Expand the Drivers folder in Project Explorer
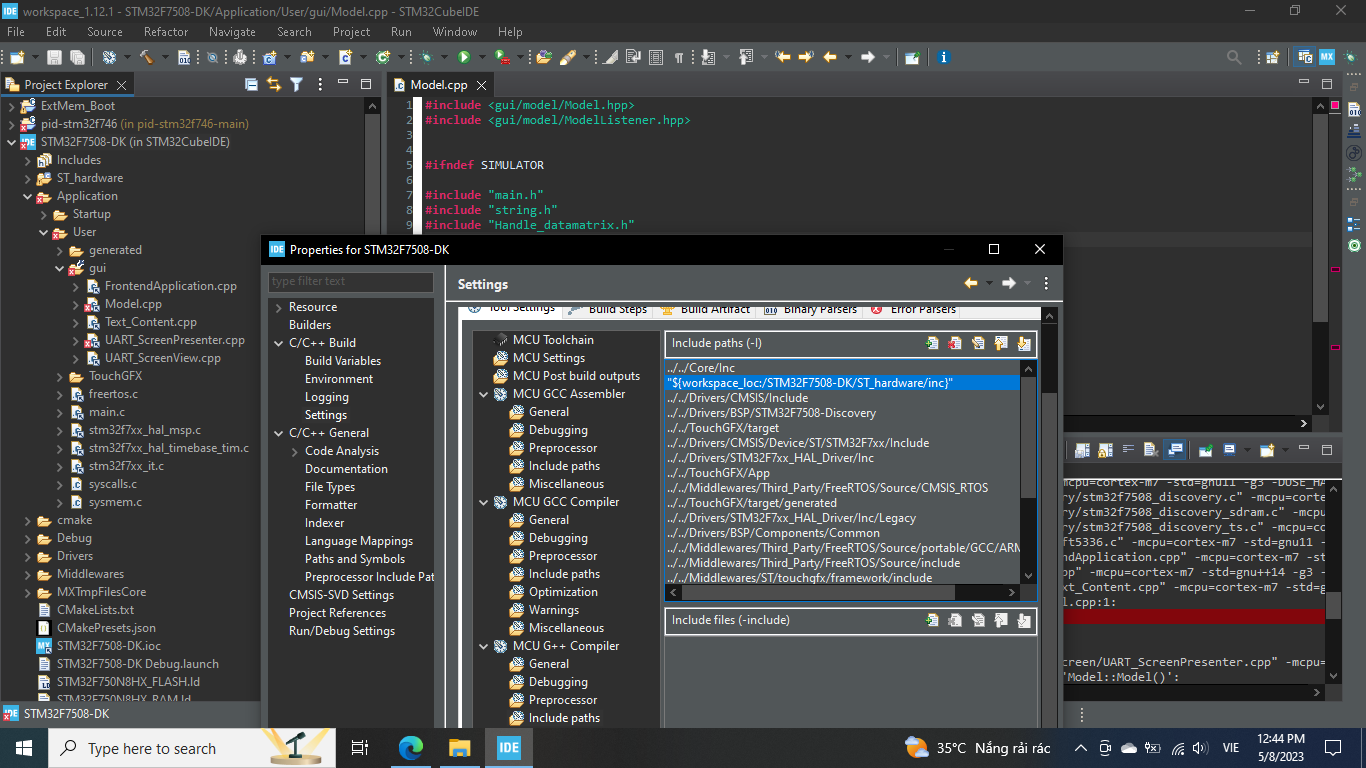Screen dimensions: 1366x768 28,556
